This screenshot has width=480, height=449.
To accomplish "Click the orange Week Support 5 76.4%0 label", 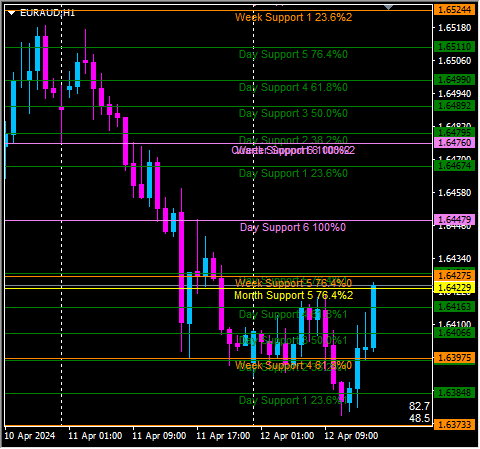I will coord(293,283).
